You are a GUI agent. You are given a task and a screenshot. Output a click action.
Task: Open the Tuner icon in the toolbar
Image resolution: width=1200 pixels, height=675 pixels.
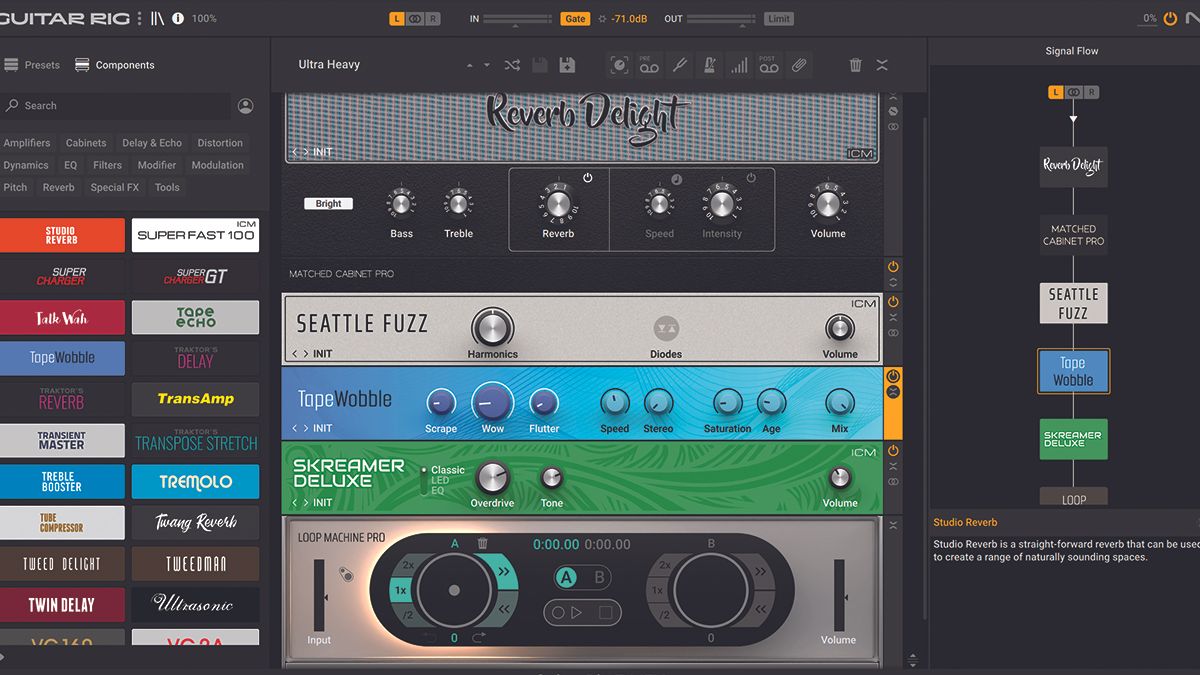pos(680,64)
